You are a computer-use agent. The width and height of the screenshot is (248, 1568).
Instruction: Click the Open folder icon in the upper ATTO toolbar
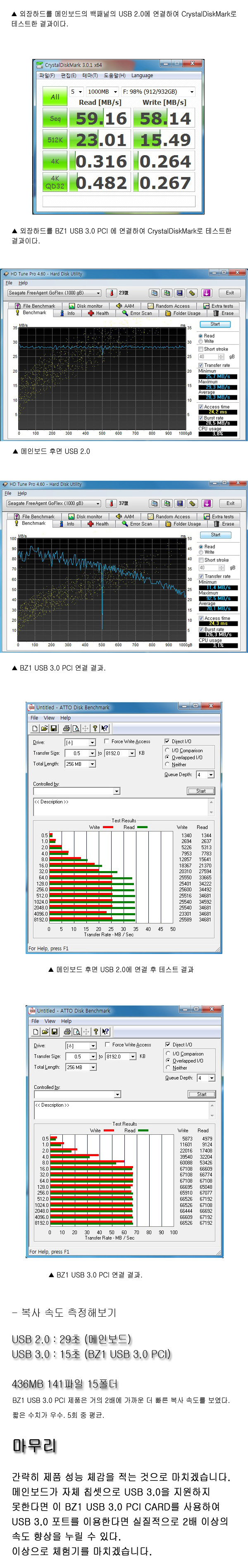(x=45, y=728)
